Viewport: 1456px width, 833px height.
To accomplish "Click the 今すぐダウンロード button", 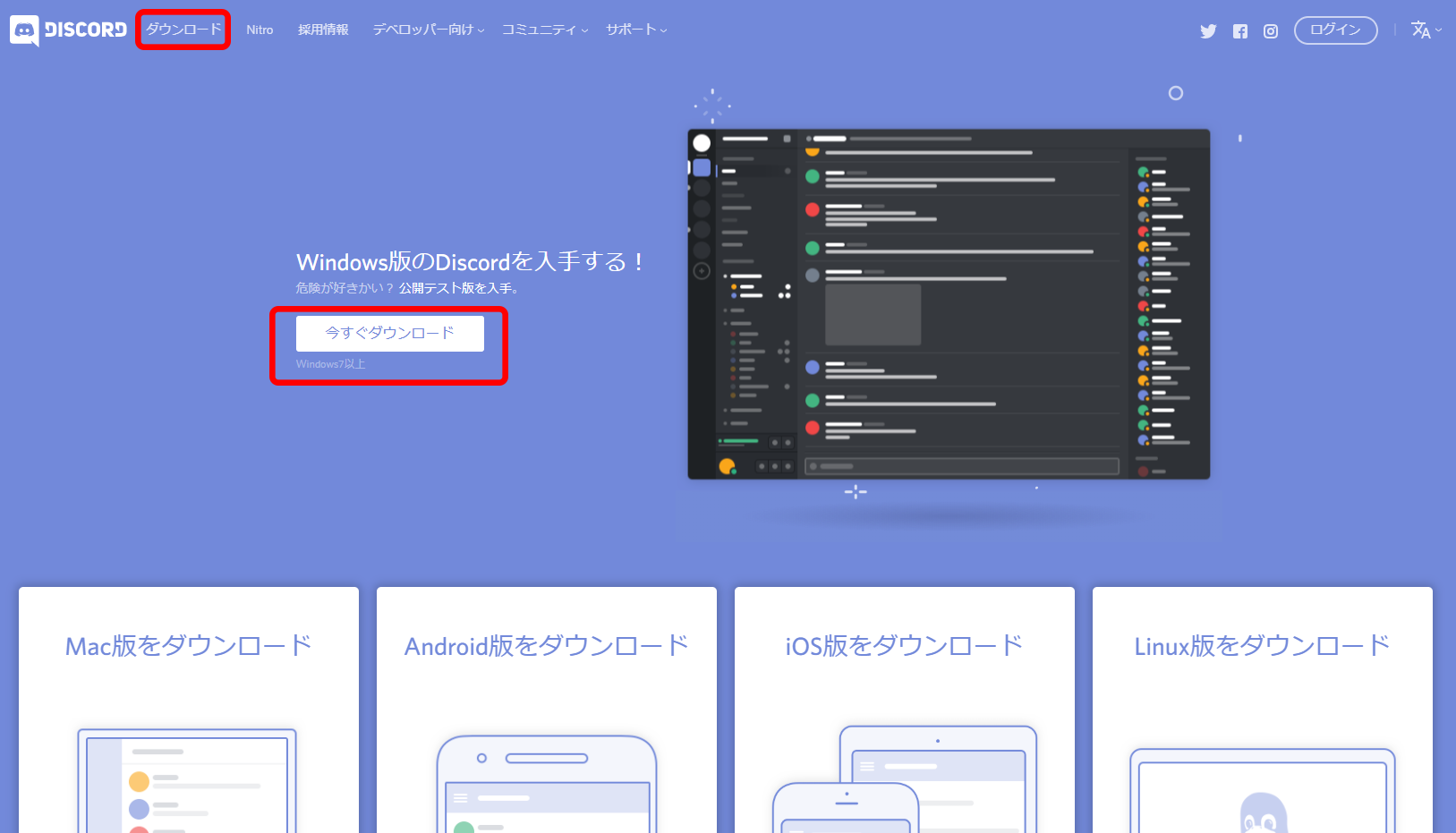I will (390, 333).
